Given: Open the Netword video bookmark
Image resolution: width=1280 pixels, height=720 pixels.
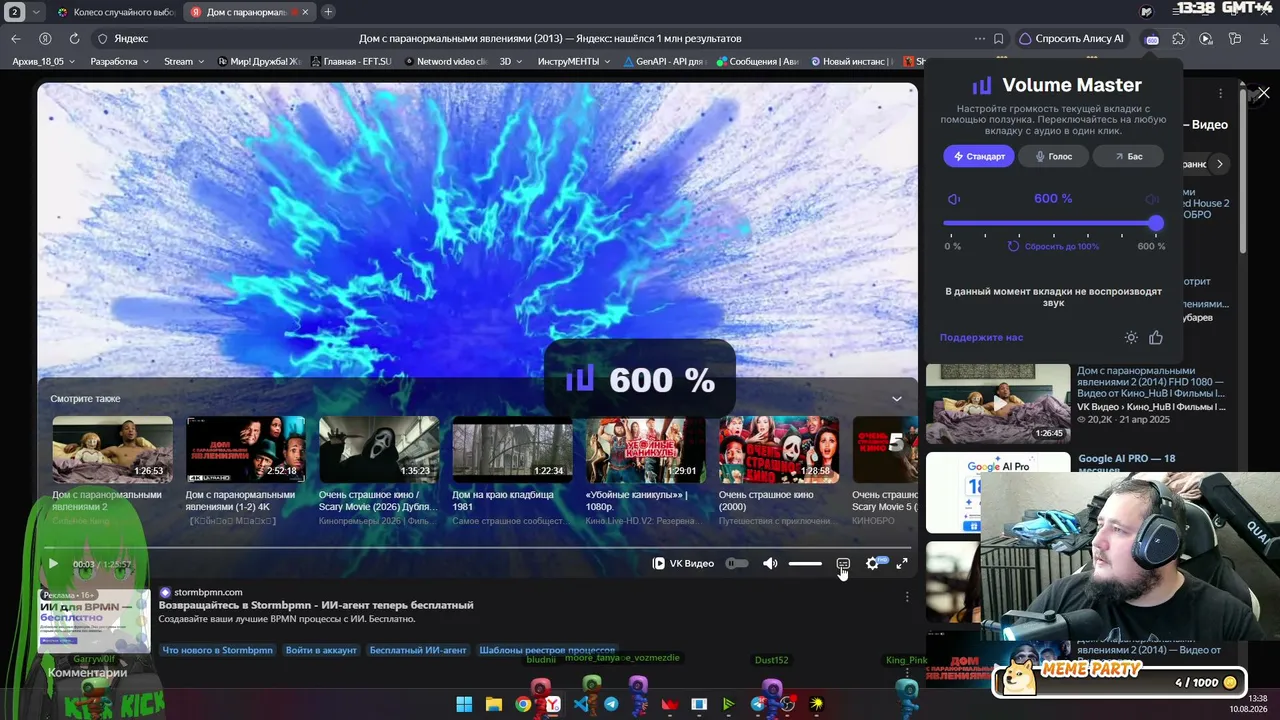Looking at the screenshot, I should pos(445,61).
